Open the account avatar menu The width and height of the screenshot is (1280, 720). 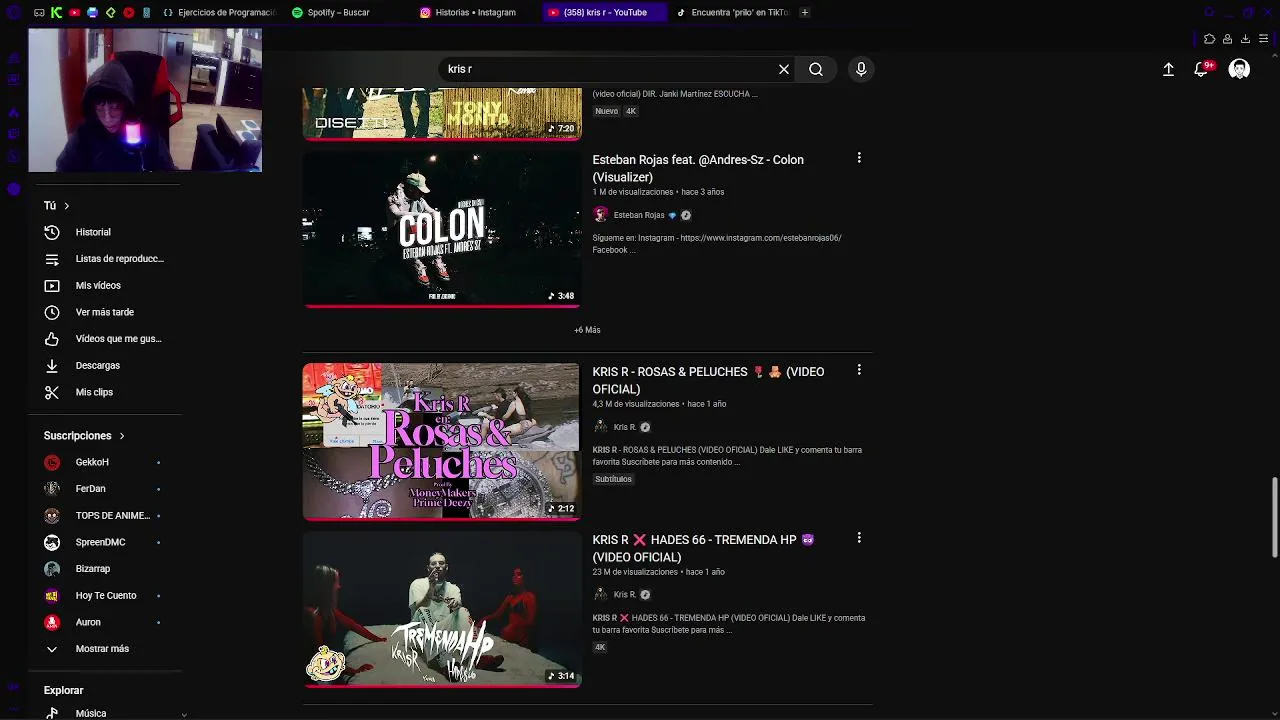[1239, 69]
